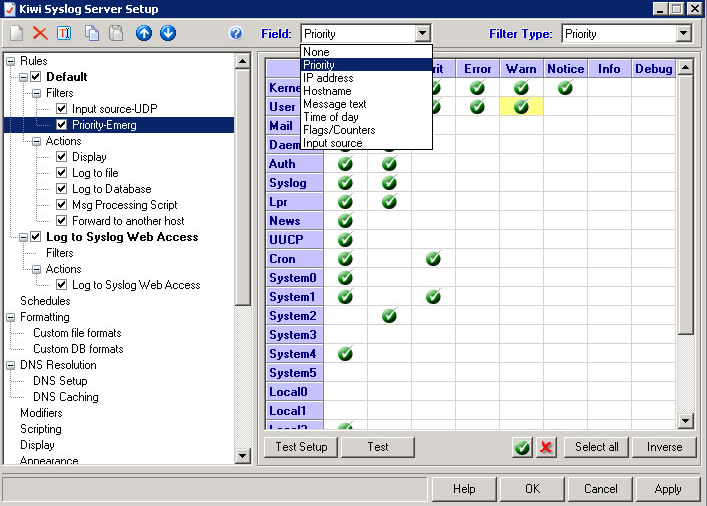Uncheck the Priority-Emerg filter checkbox
Image resolution: width=707 pixels, height=506 pixels.
(x=62, y=125)
